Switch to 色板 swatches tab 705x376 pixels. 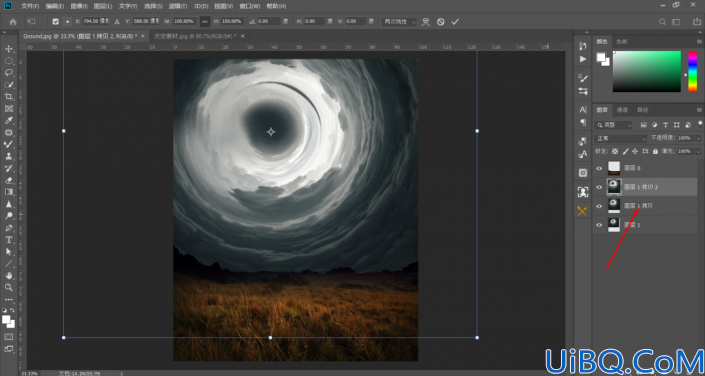(x=622, y=41)
